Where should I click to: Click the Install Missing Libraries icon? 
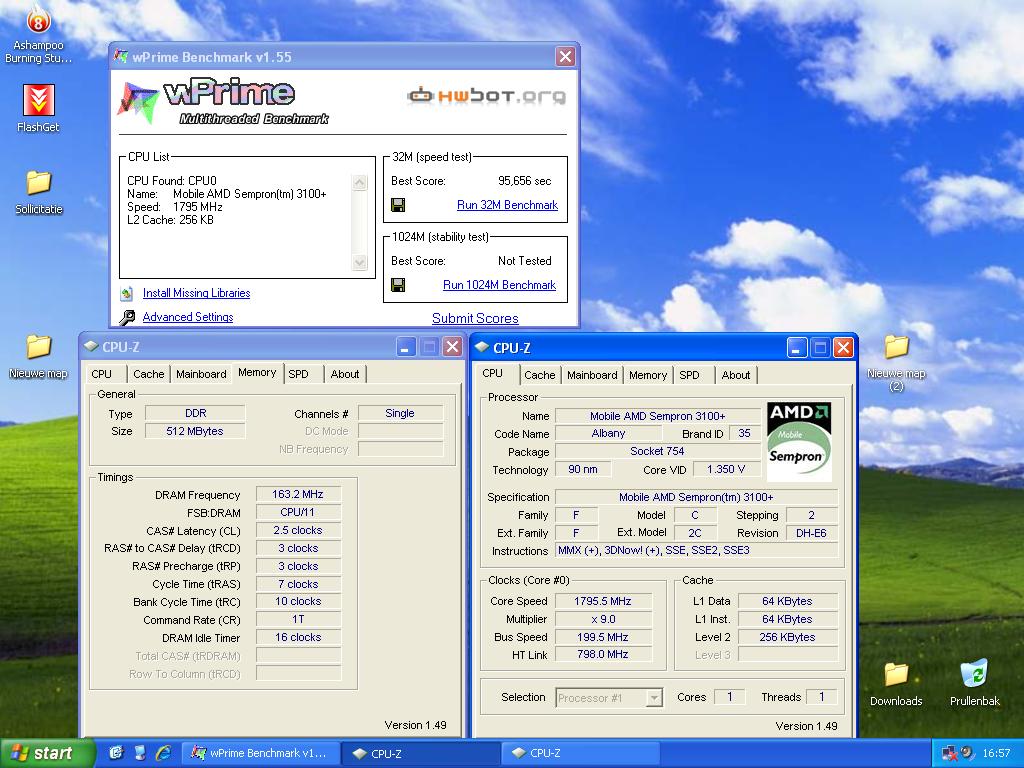[127, 293]
